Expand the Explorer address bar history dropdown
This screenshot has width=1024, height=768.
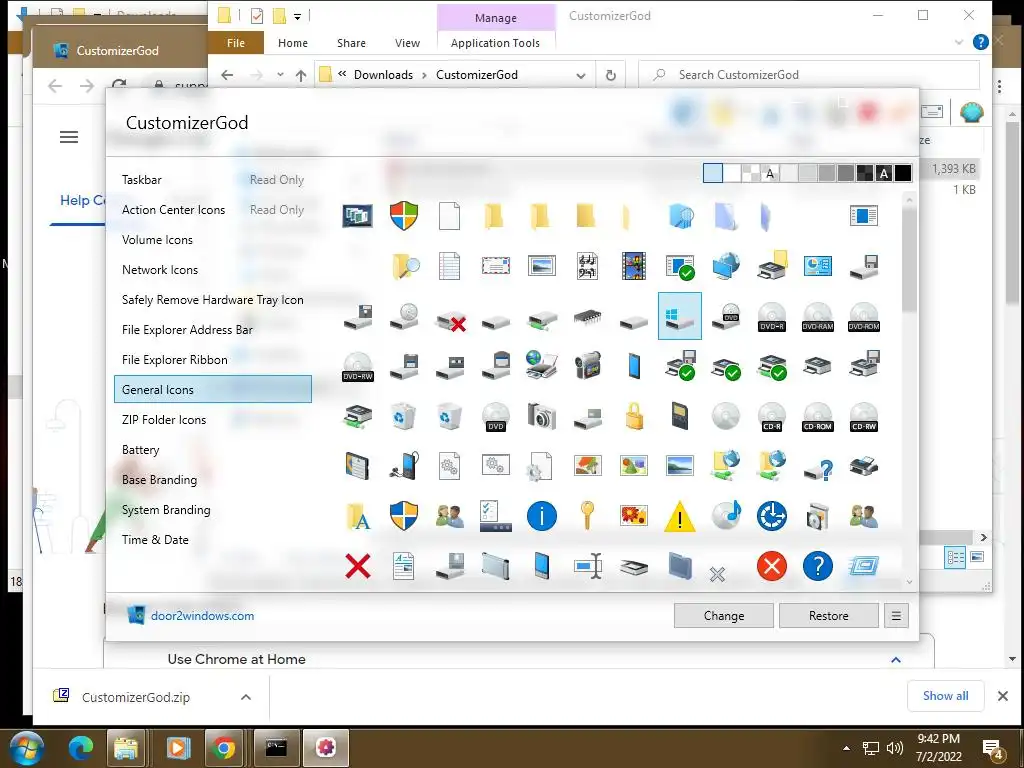581,75
